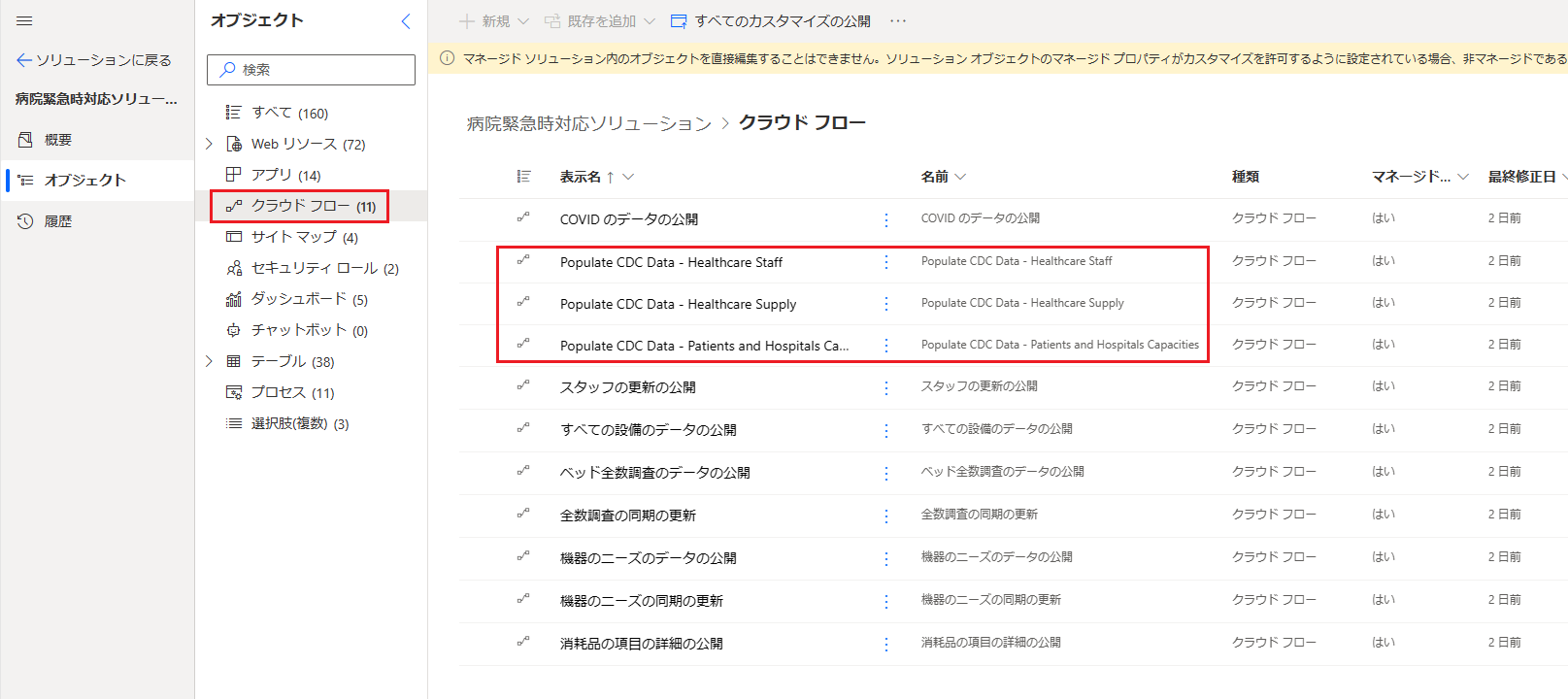Select Web リソース (72) item
This screenshot has width=1568, height=699.
click(x=308, y=144)
